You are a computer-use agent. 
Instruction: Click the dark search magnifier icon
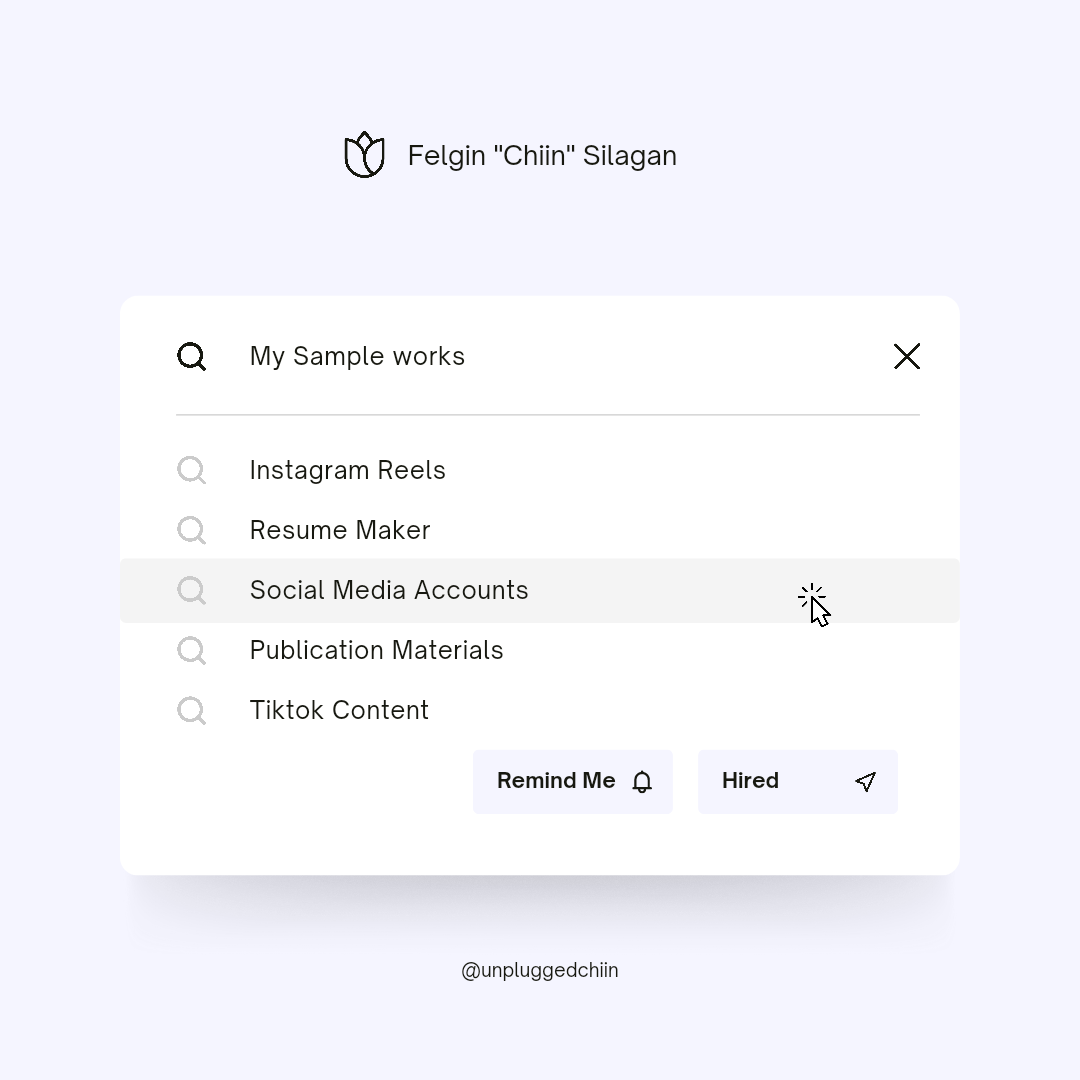pos(191,356)
